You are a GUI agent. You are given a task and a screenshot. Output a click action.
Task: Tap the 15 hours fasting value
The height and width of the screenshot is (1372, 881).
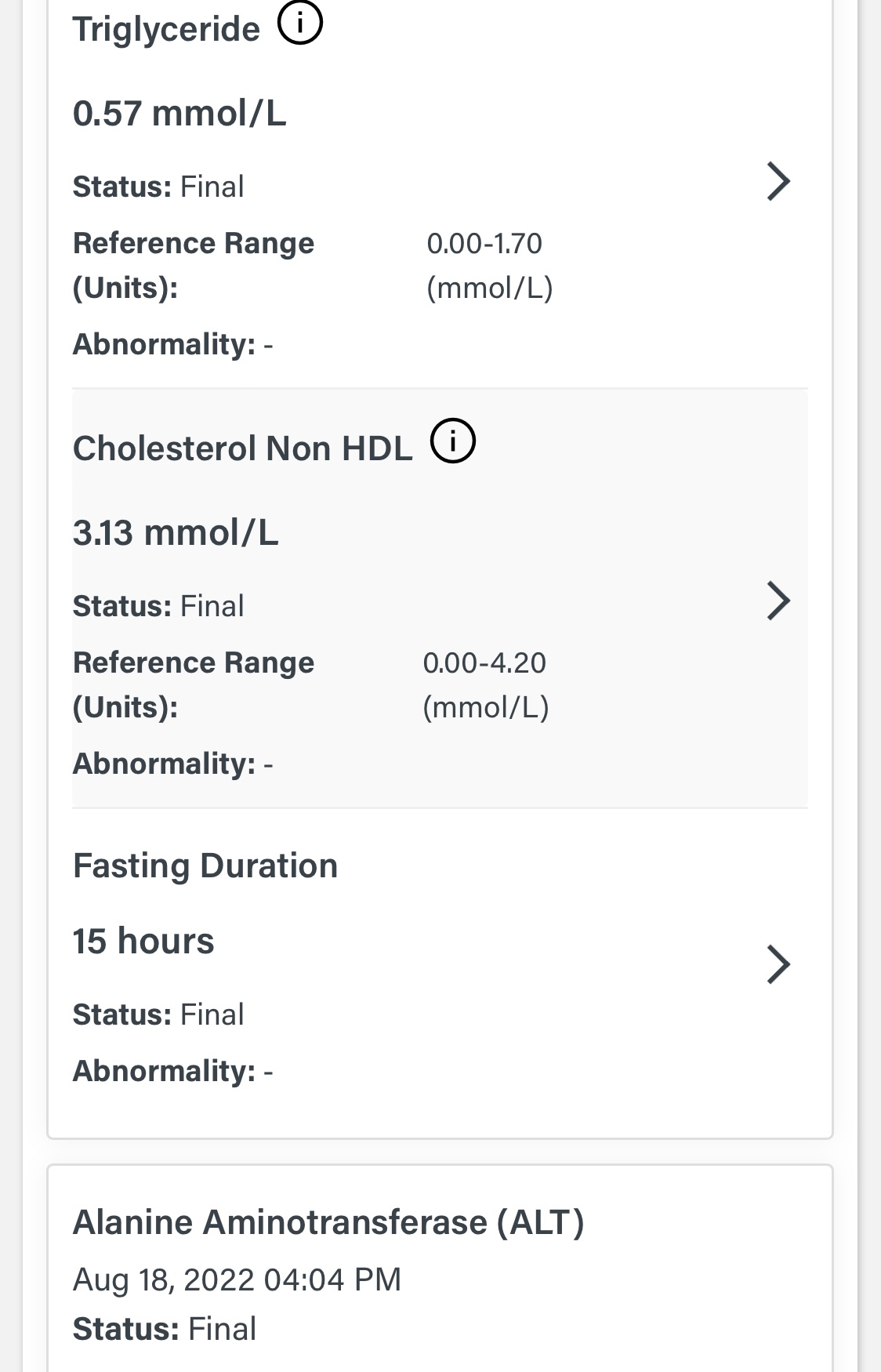(143, 942)
